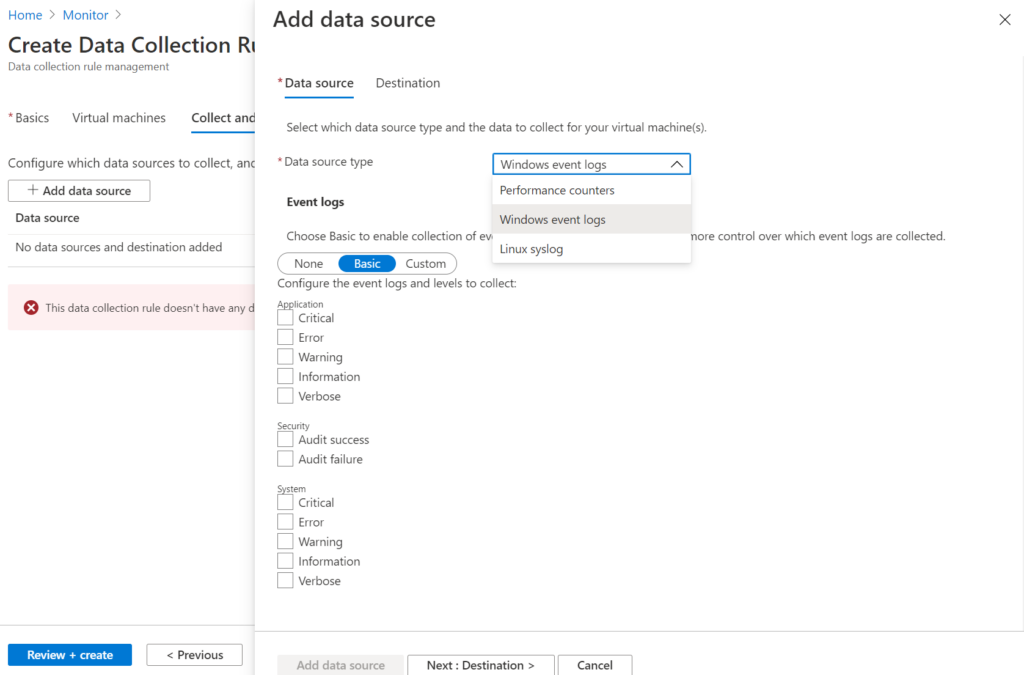Click the plus icon on Add data source

pos(32,190)
